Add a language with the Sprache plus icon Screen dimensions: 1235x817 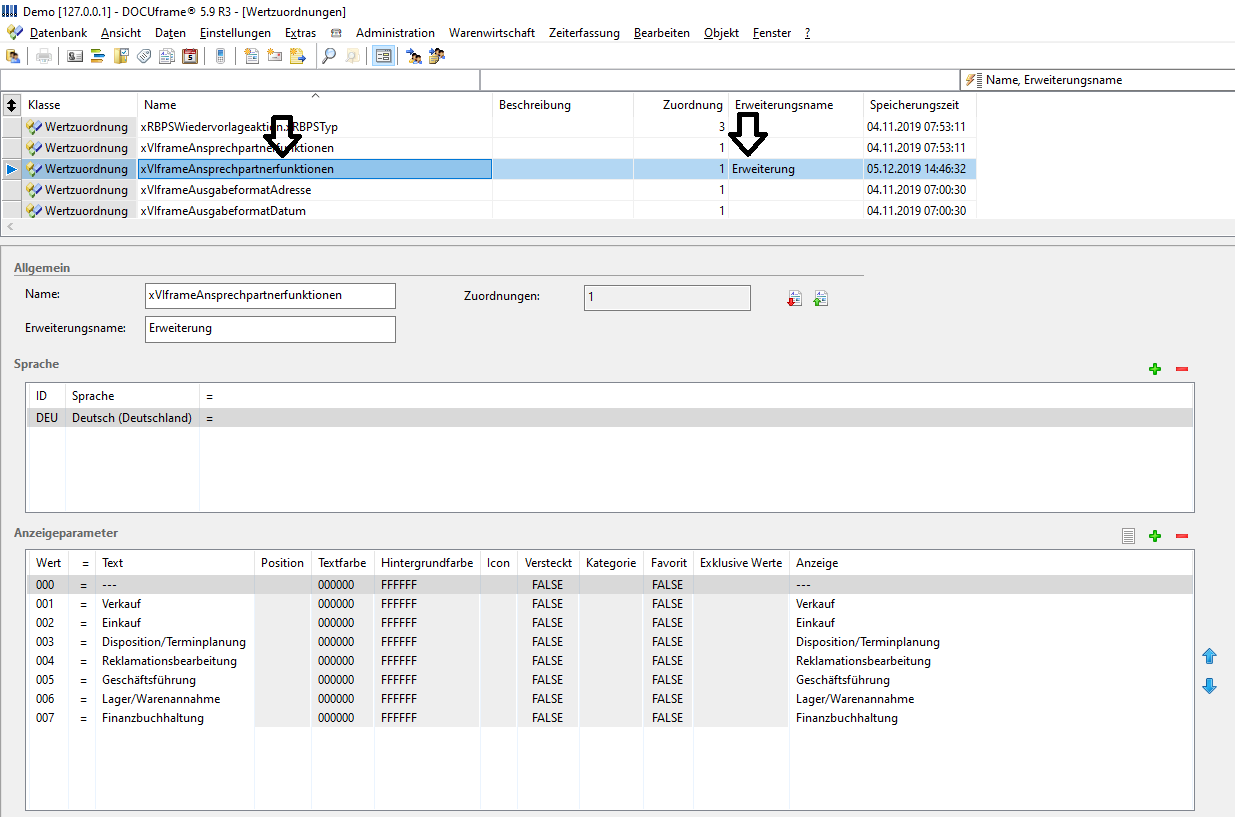coord(1155,369)
